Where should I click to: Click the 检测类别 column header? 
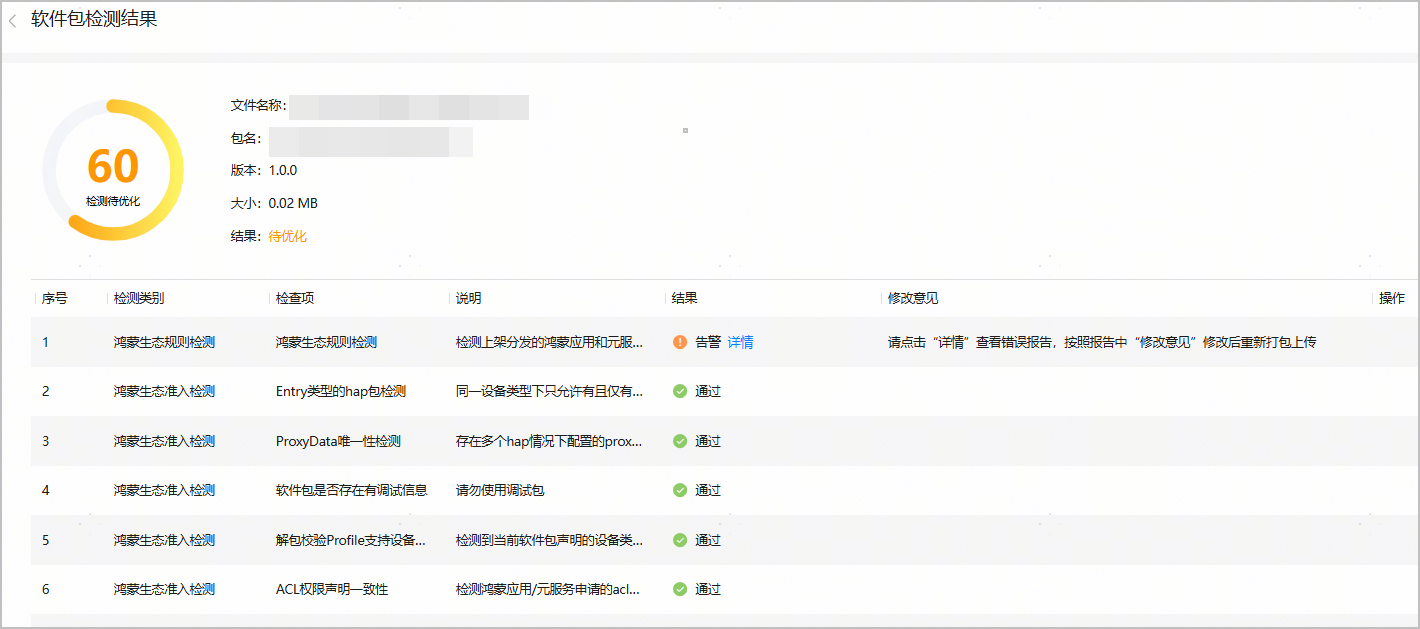click(139, 298)
